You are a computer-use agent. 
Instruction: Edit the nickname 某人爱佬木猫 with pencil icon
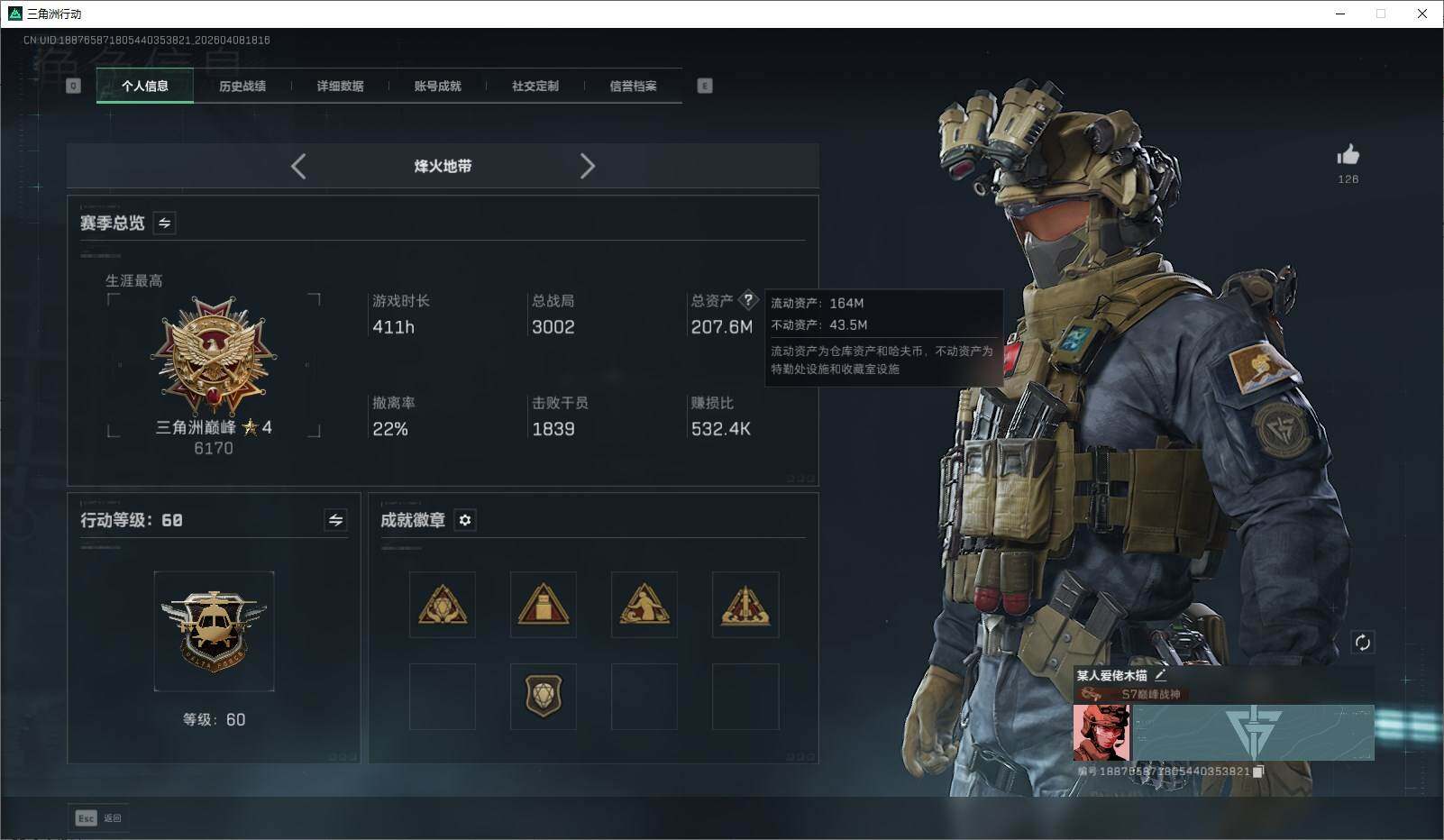coord(1161,674)
